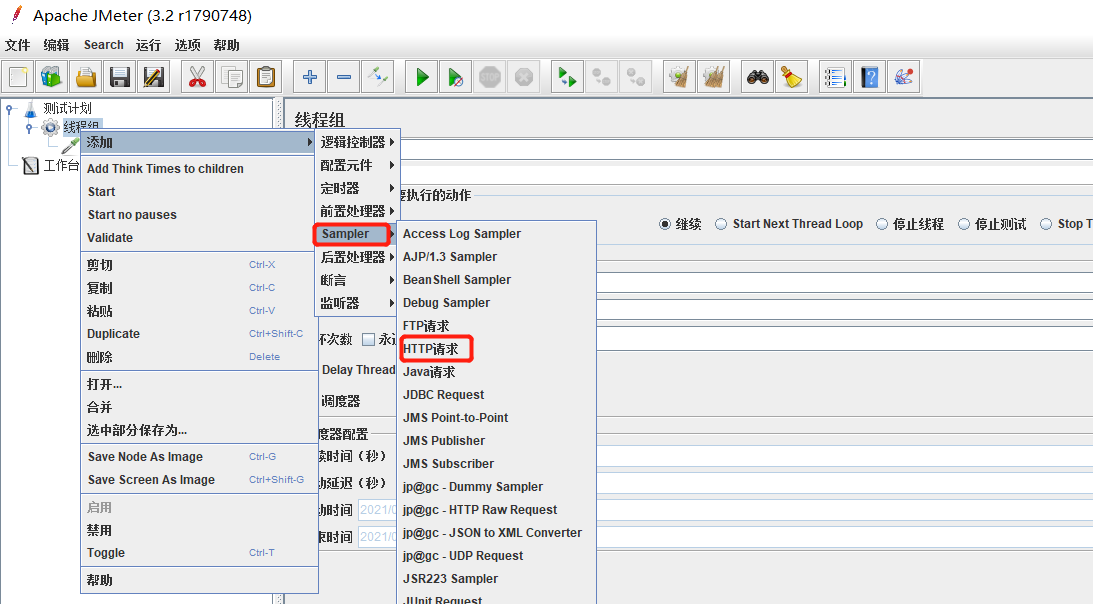Click Duplicate in context menu

tap(198, 334)
